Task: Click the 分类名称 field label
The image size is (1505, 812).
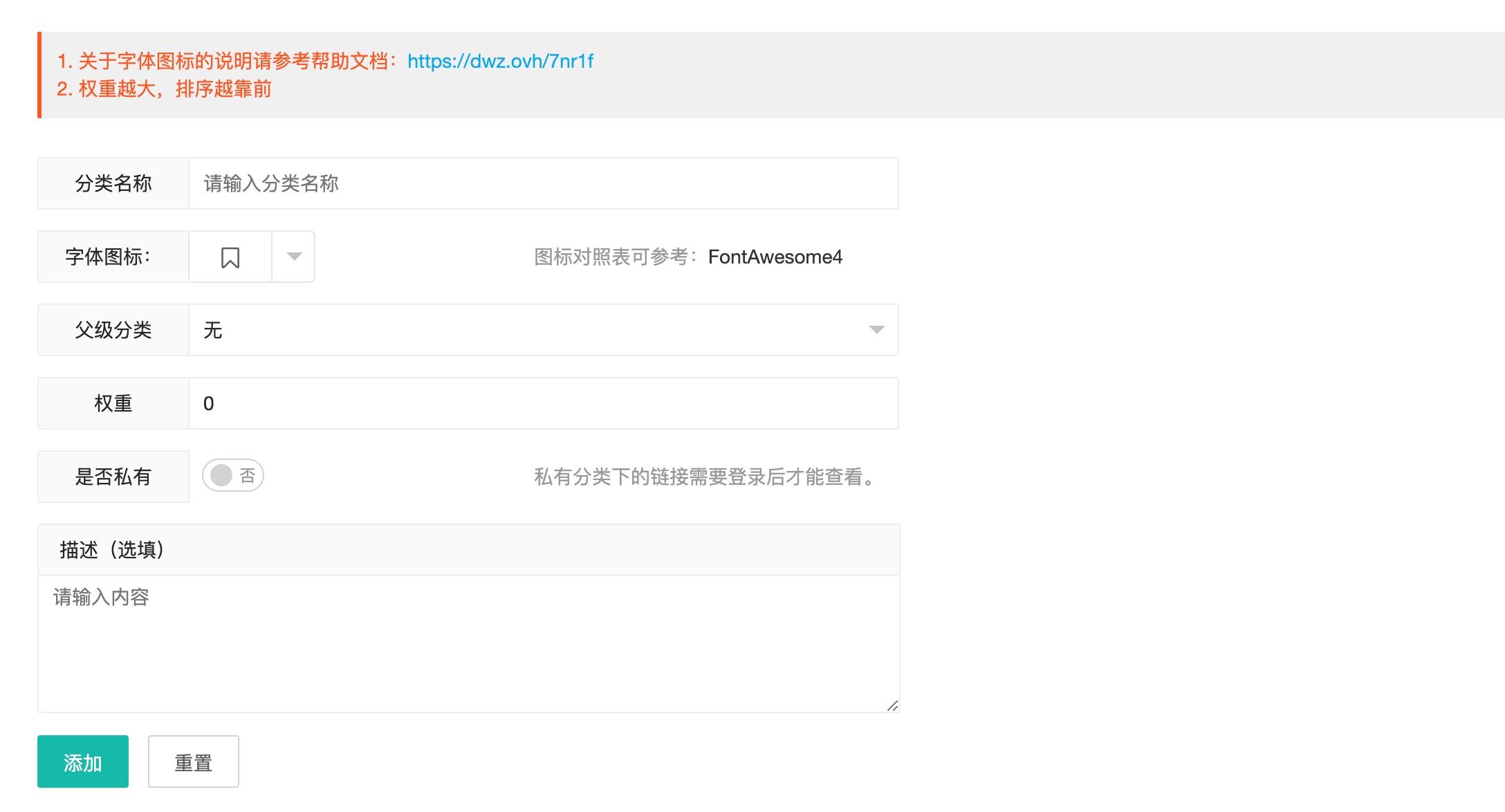Action: 113,183
